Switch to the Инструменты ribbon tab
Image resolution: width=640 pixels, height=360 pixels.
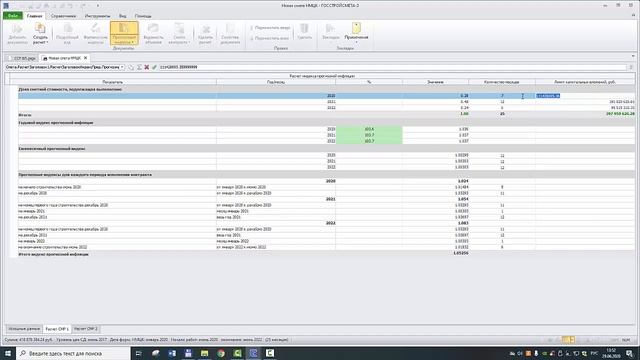coord(97,16)
